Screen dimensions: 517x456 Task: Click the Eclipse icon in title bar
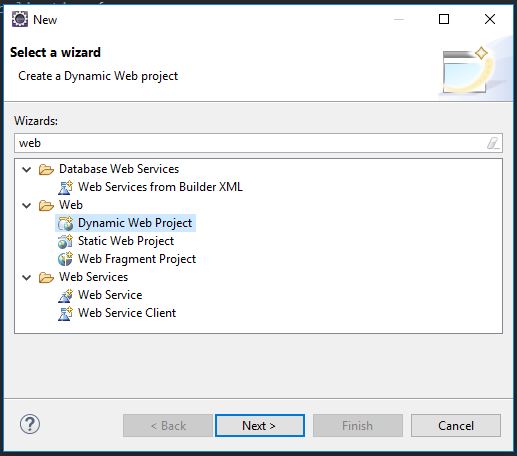(20, 19)
